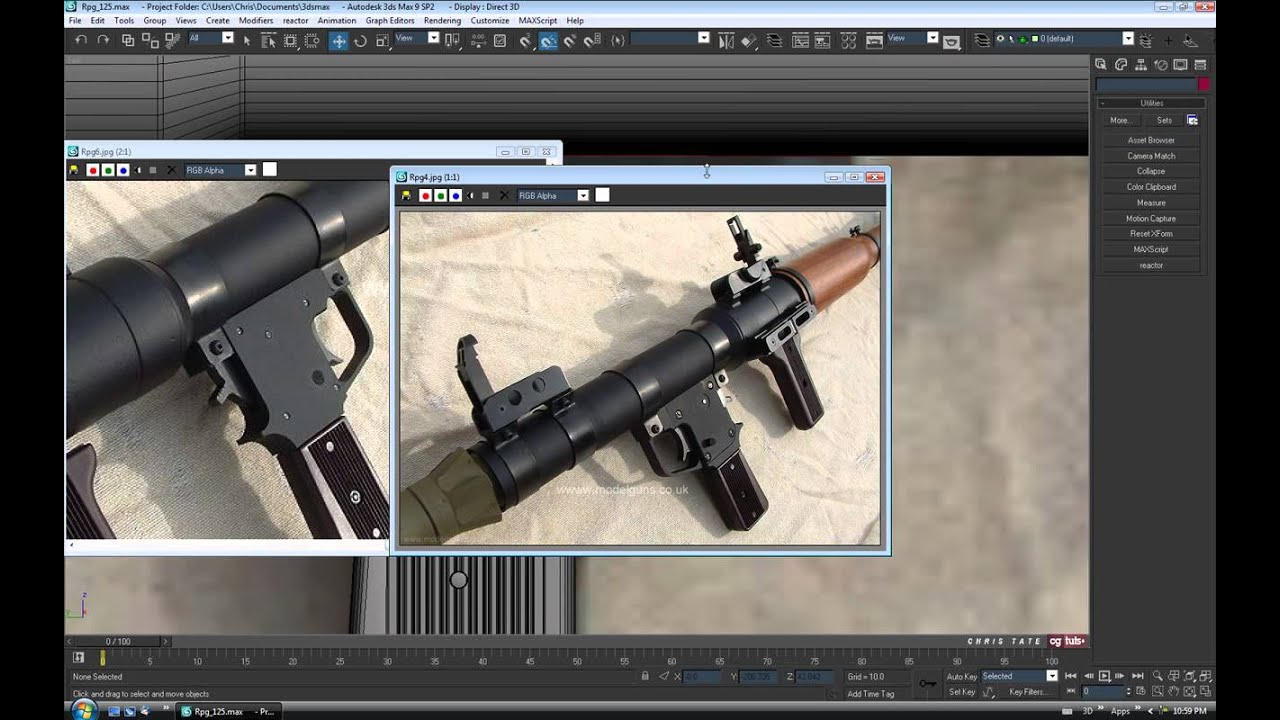Select the Mirror tool icon
The image size is (1280, 720).
726,41
